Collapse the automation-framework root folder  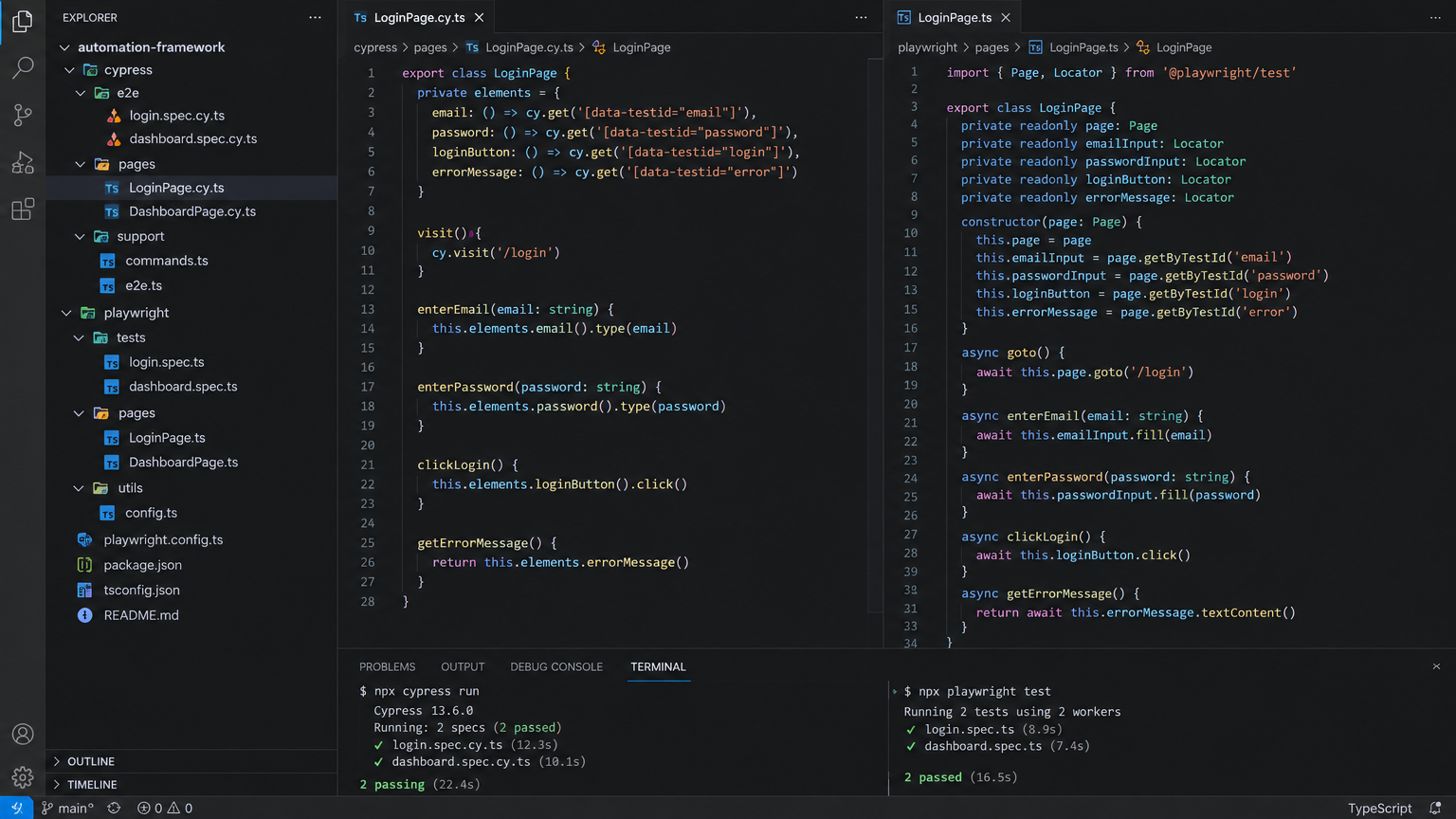coord(64,47)
